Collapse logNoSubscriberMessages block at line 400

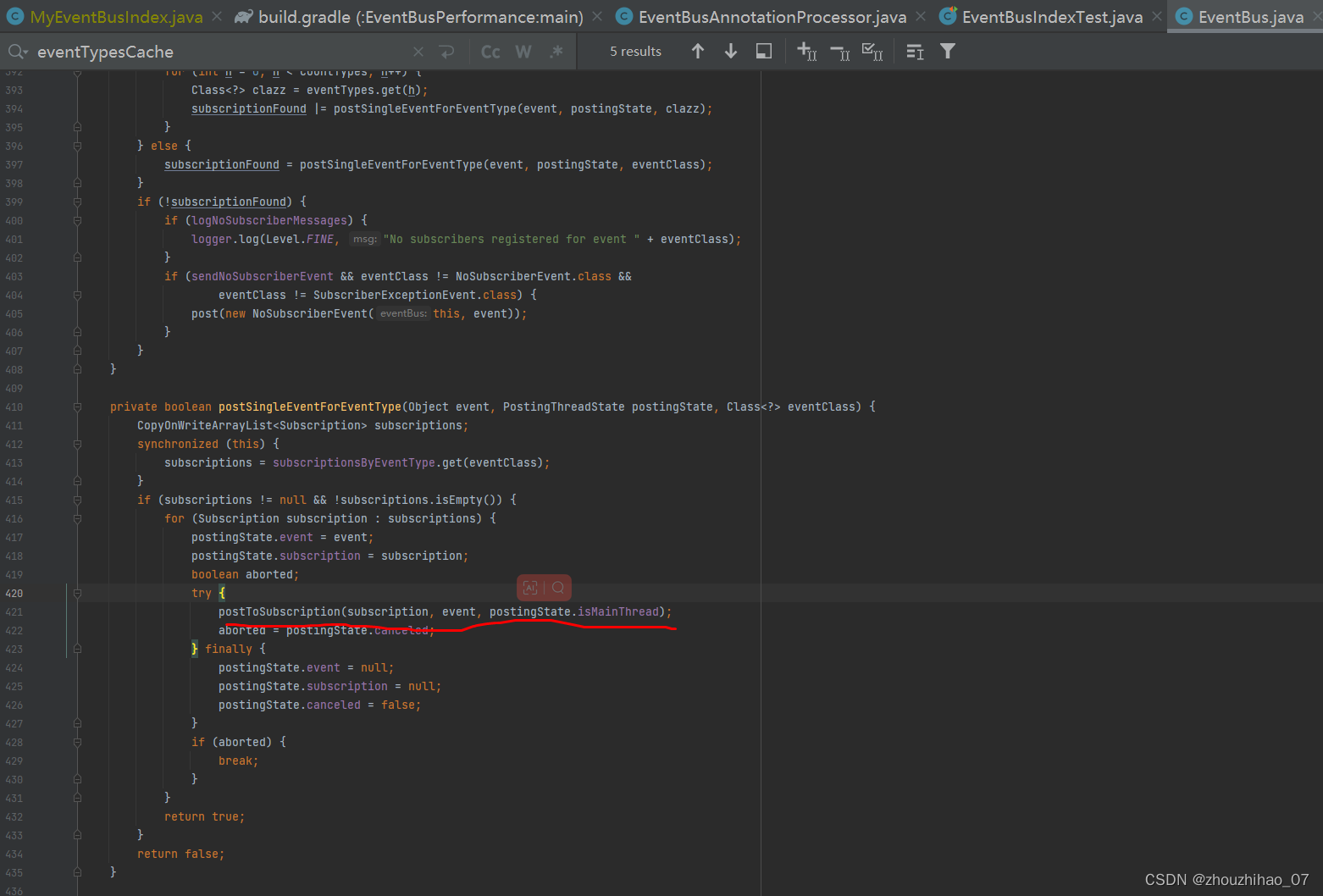77,220
